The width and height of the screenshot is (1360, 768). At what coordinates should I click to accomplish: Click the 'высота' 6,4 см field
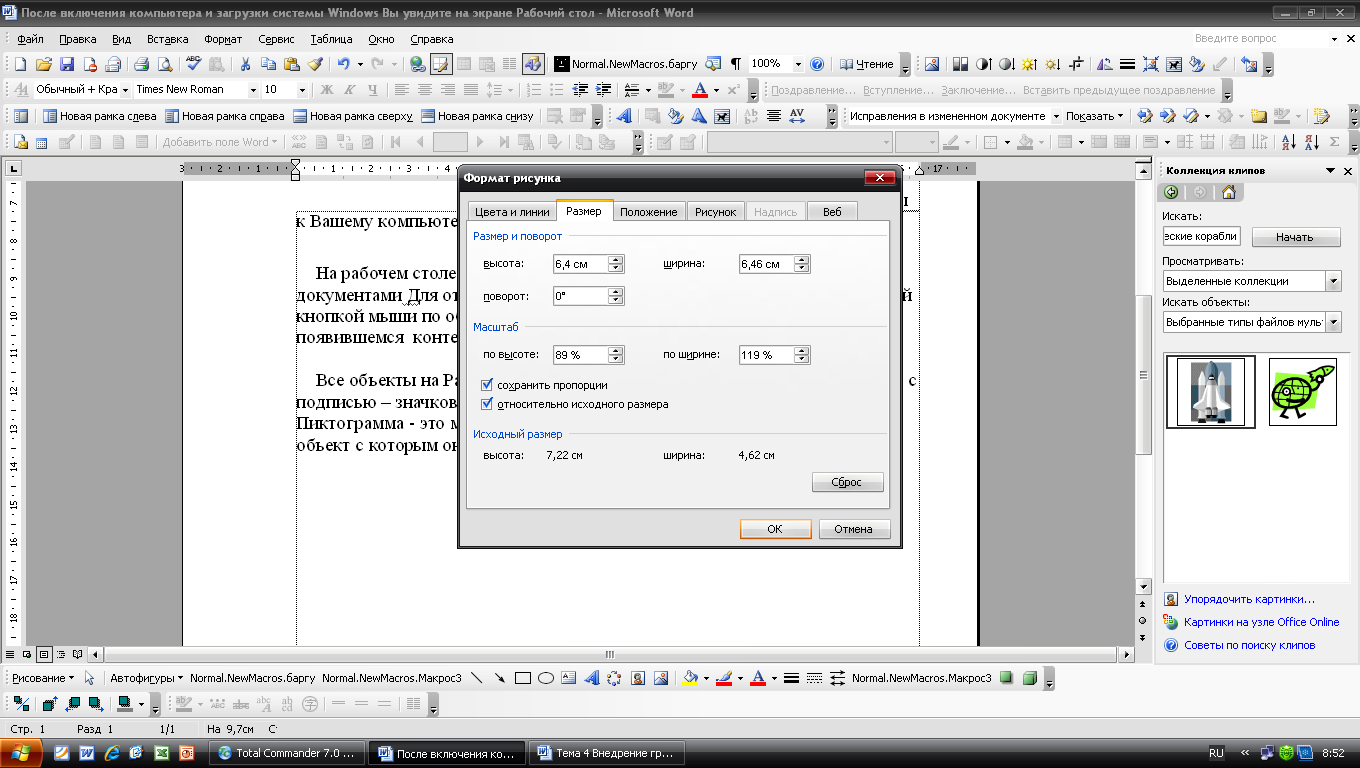click(x=580, y=264)
